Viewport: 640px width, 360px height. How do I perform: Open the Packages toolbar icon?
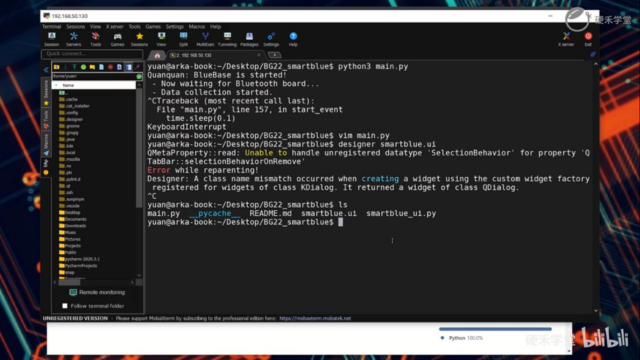click(x=249, y=39)
